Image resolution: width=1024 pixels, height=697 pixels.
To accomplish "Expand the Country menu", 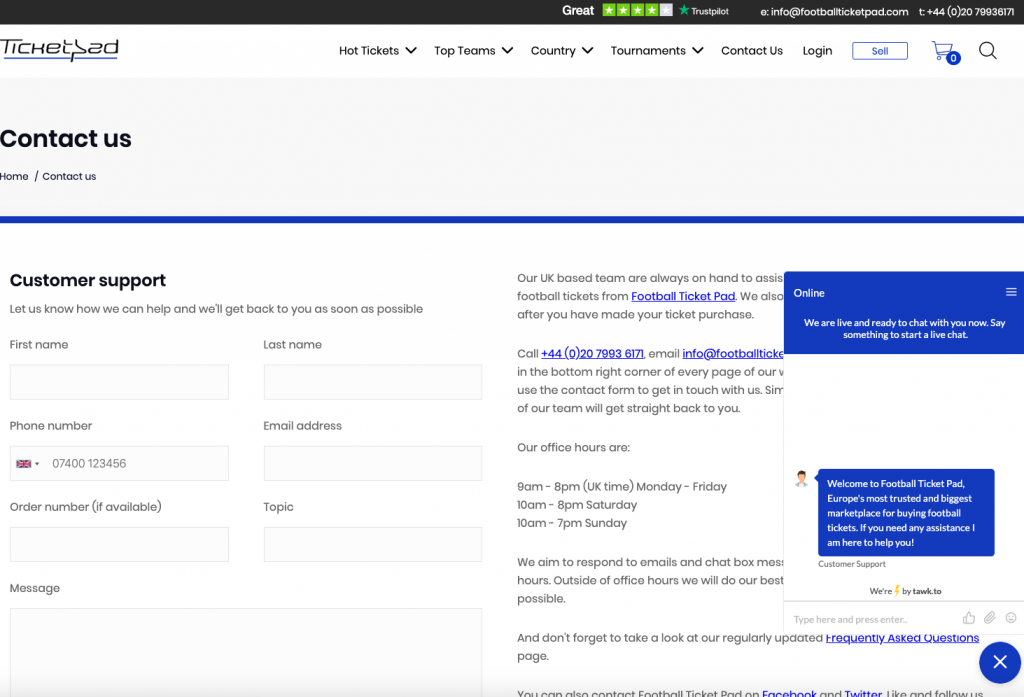I will (x=562, y=50).
